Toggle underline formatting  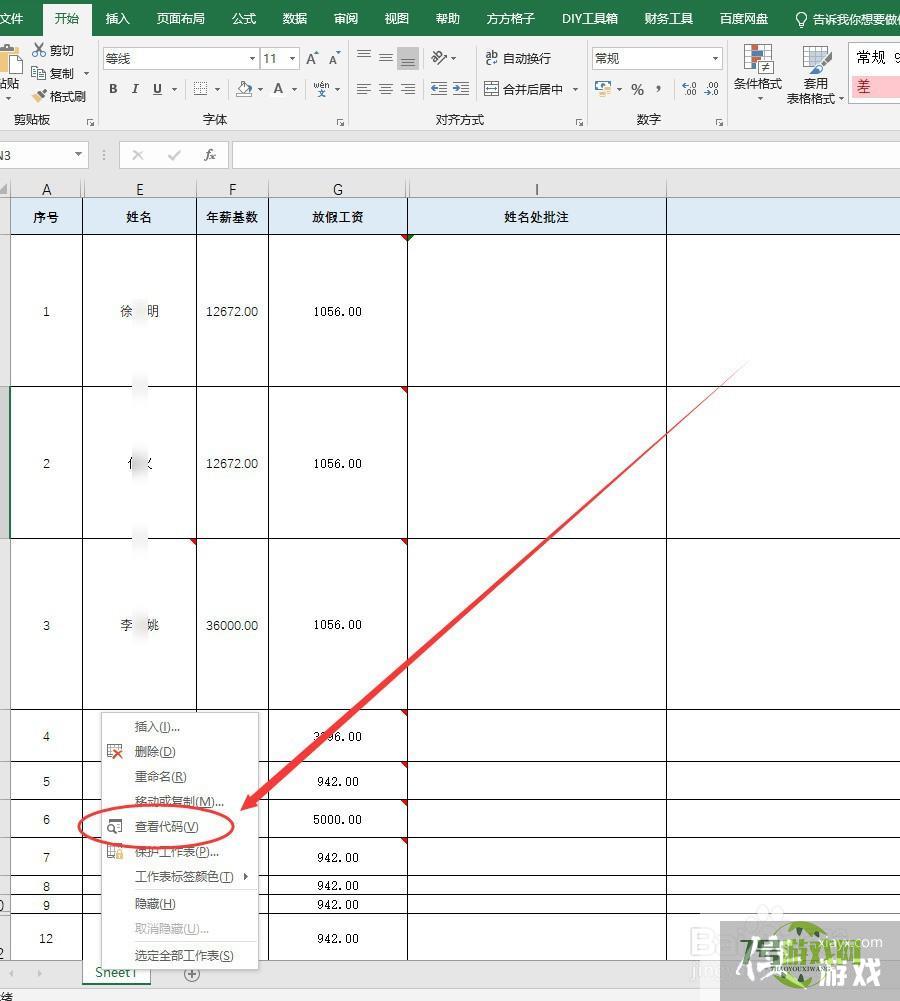(157, 89)
